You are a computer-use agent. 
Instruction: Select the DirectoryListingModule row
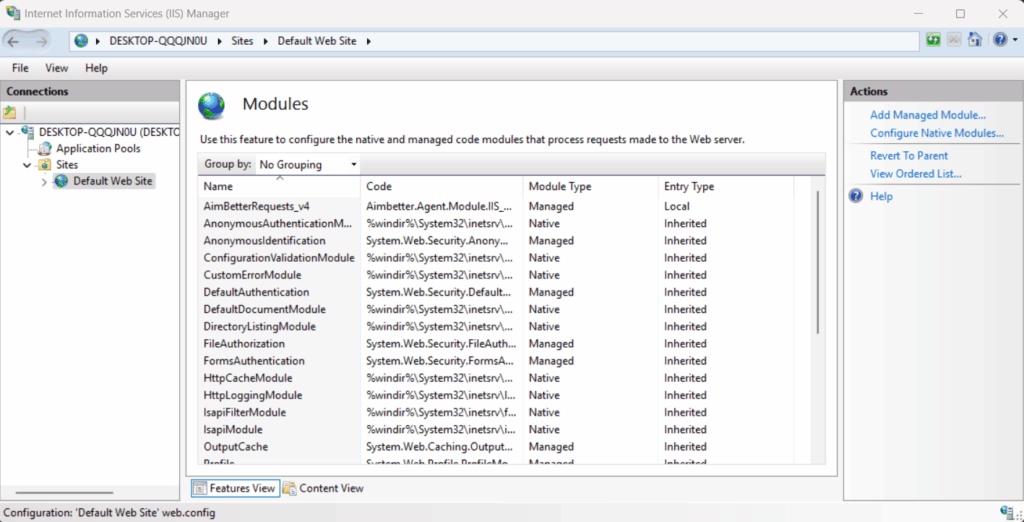[x=495, y=327]
